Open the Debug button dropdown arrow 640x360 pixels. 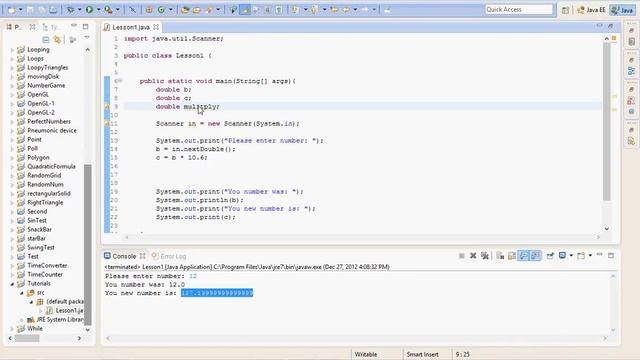pos(79,9)
